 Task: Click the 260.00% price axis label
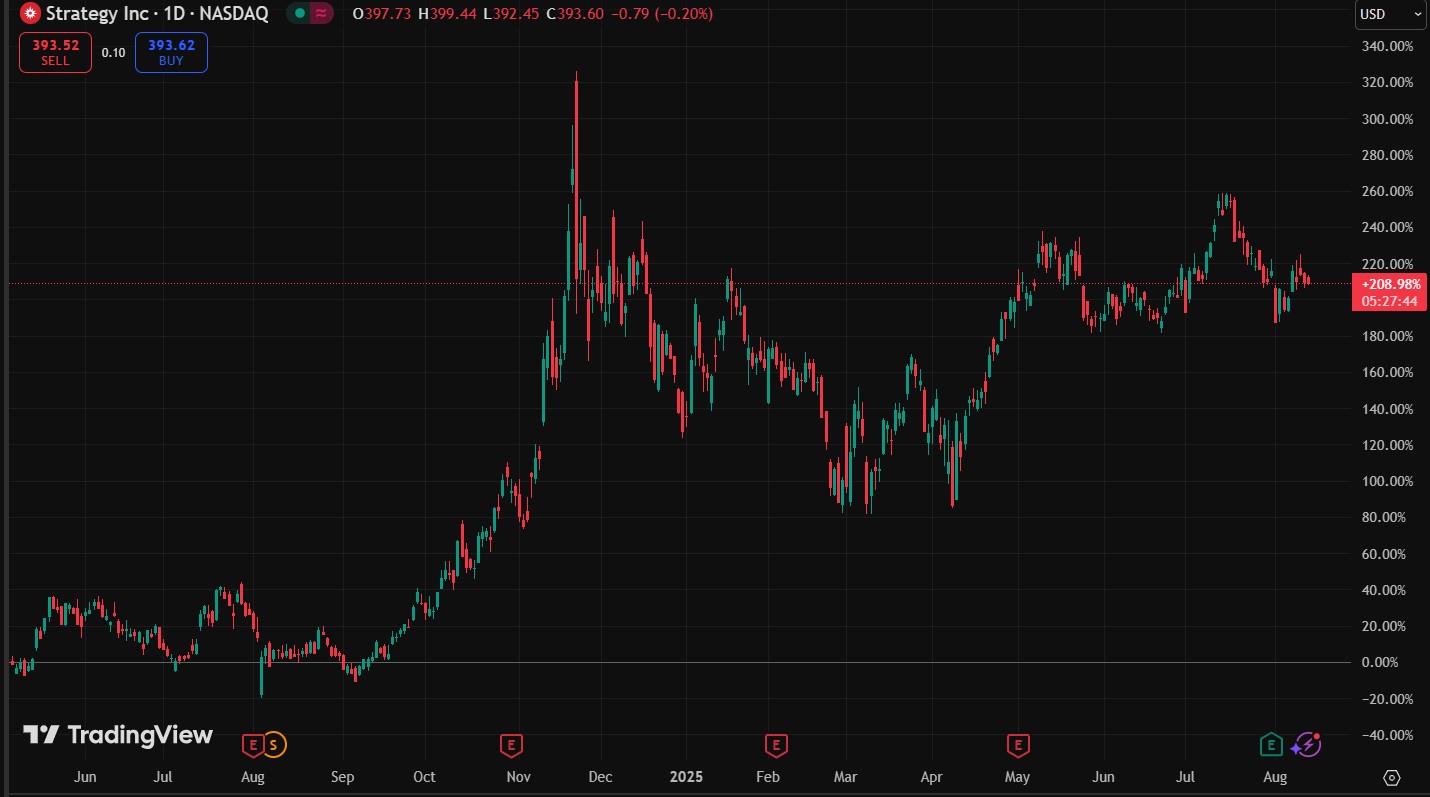click(x=1385, y=191)
